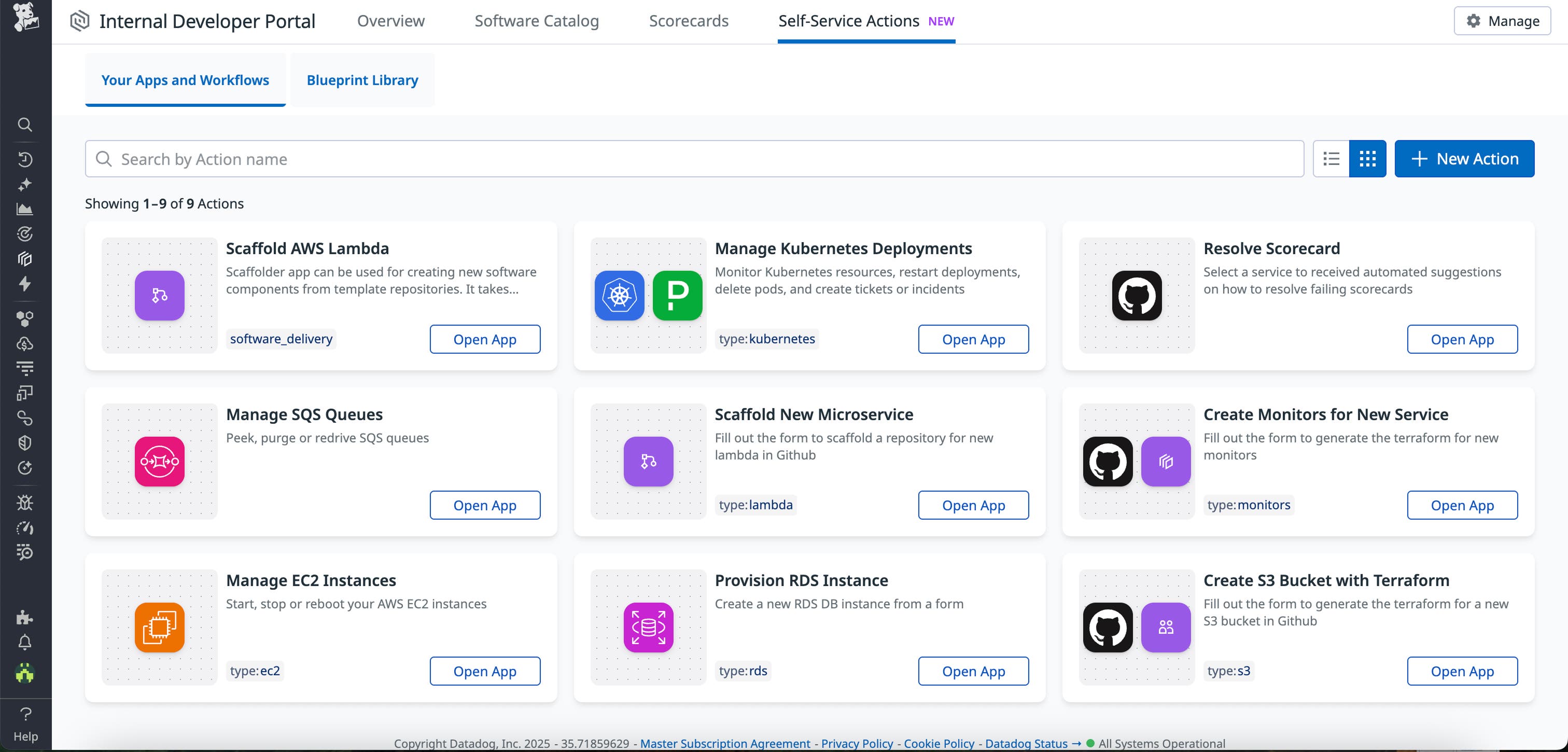Open the search magnifier in the left sidebar

(25, 124)
